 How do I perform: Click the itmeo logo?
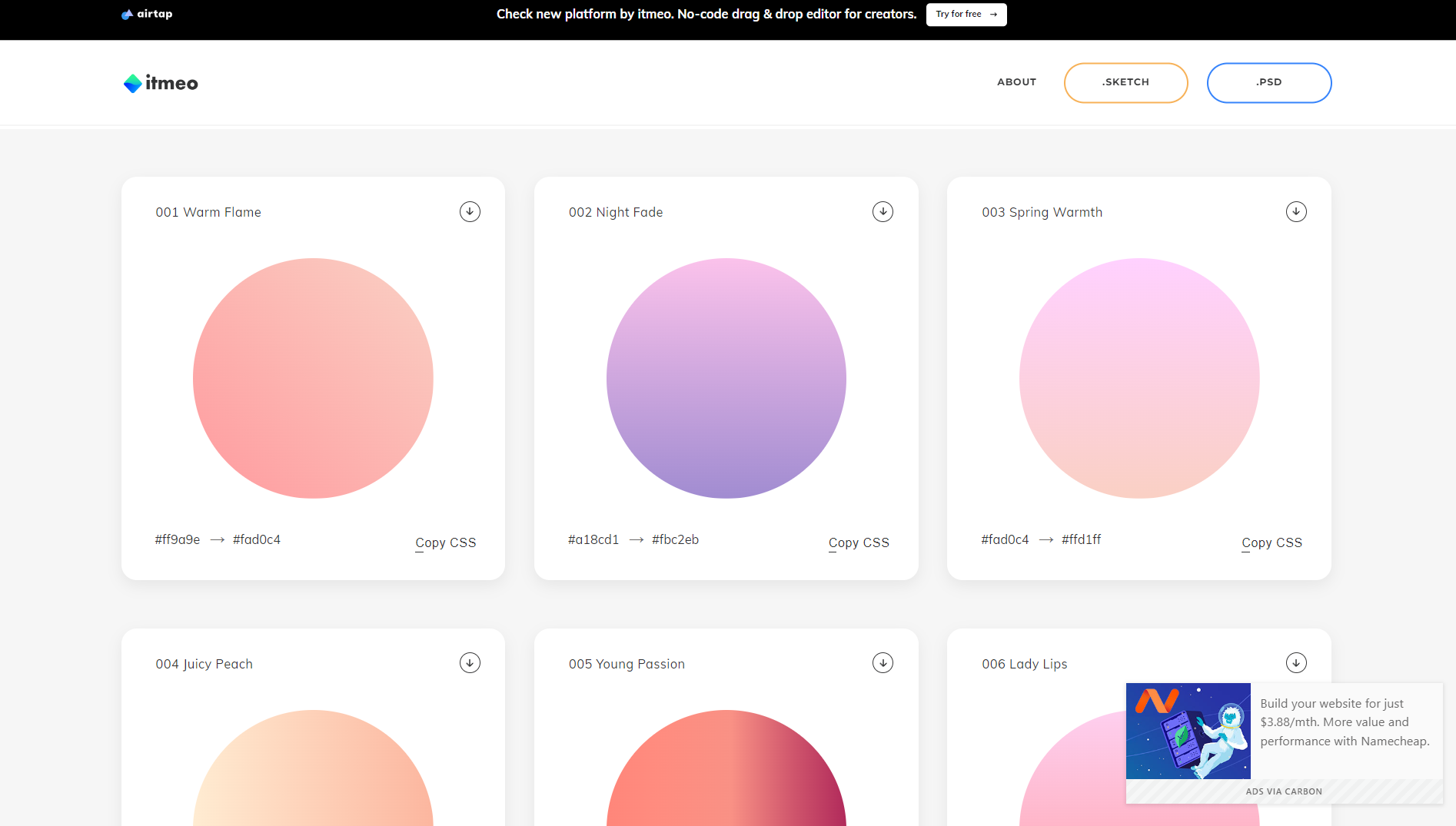coord(161,83)
